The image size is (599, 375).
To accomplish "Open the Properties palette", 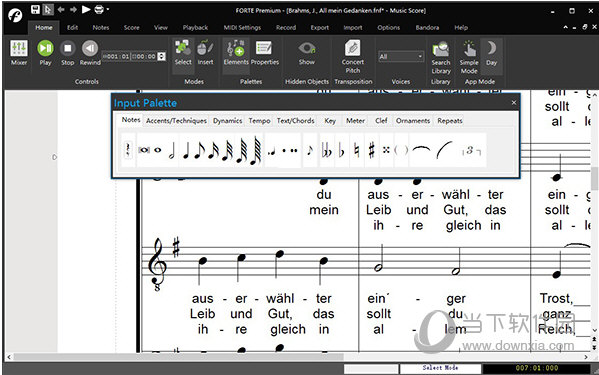I will point(264,53).
